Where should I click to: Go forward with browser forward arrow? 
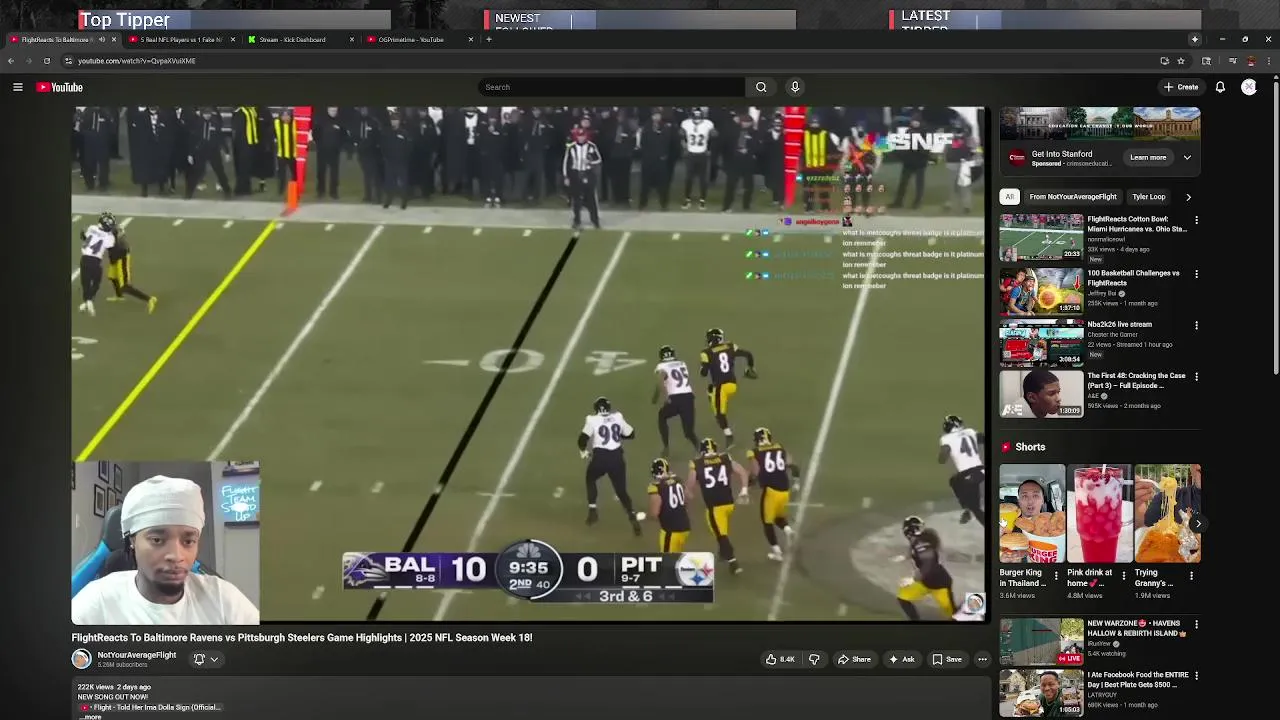pyautogui.click(x=28, y=61)
